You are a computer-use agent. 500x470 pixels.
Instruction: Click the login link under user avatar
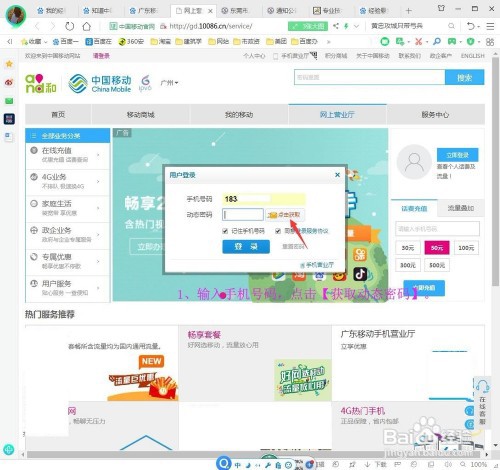(x=457, y=155)
